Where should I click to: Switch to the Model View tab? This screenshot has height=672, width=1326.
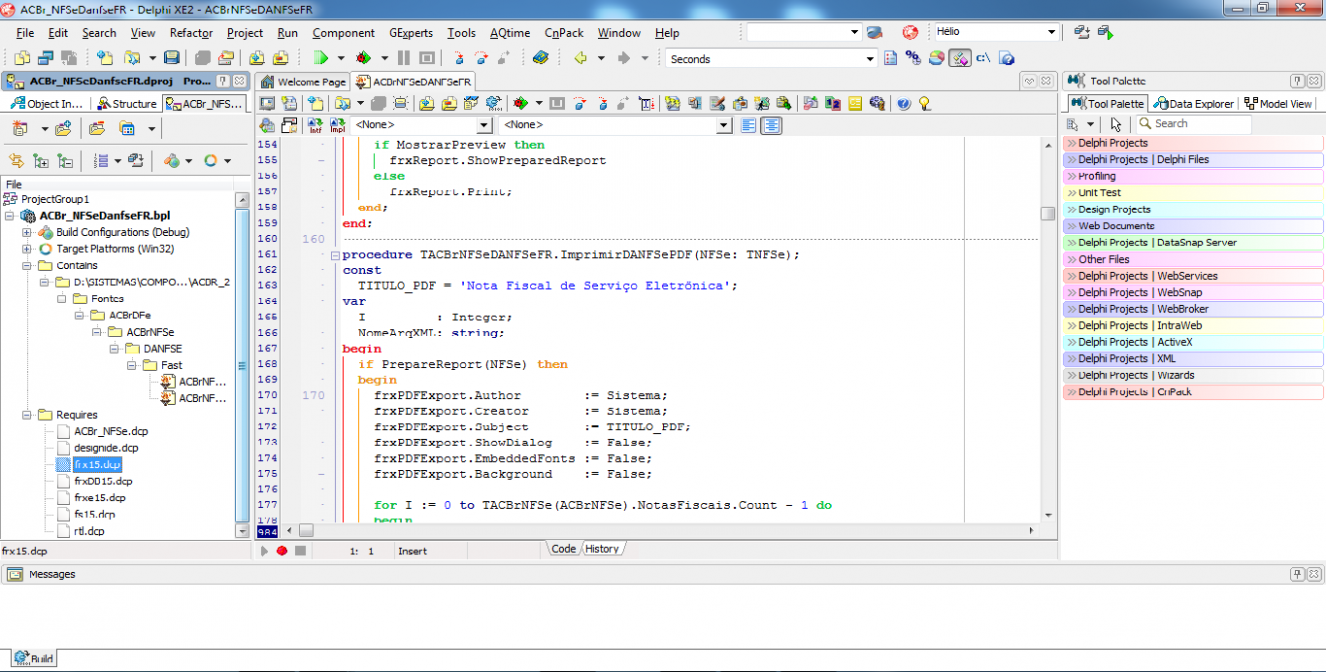click(x=1278, y=103)
